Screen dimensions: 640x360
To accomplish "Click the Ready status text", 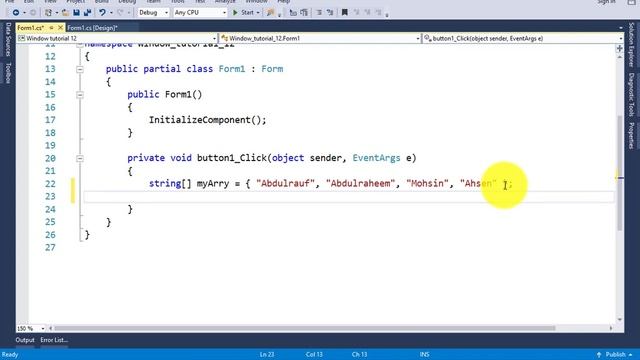I will (x=10, y=354).
